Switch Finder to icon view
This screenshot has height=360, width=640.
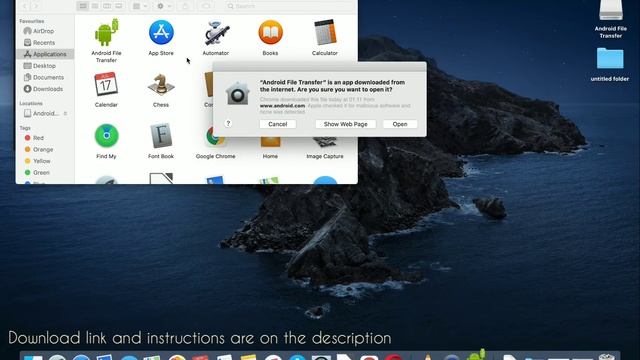83,6
